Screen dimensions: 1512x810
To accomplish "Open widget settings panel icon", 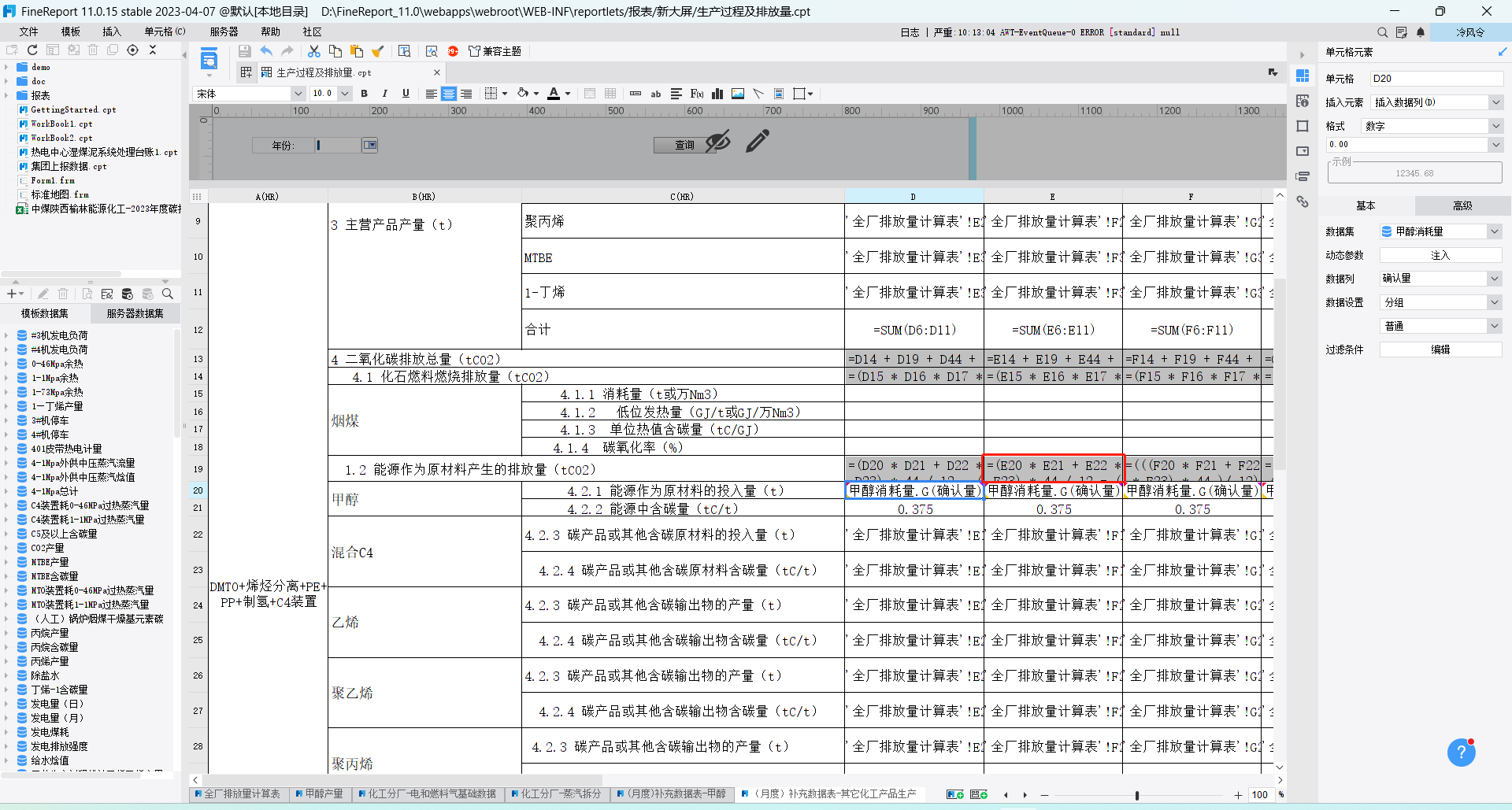I will pyautogui.click(x=1303, y=151).
